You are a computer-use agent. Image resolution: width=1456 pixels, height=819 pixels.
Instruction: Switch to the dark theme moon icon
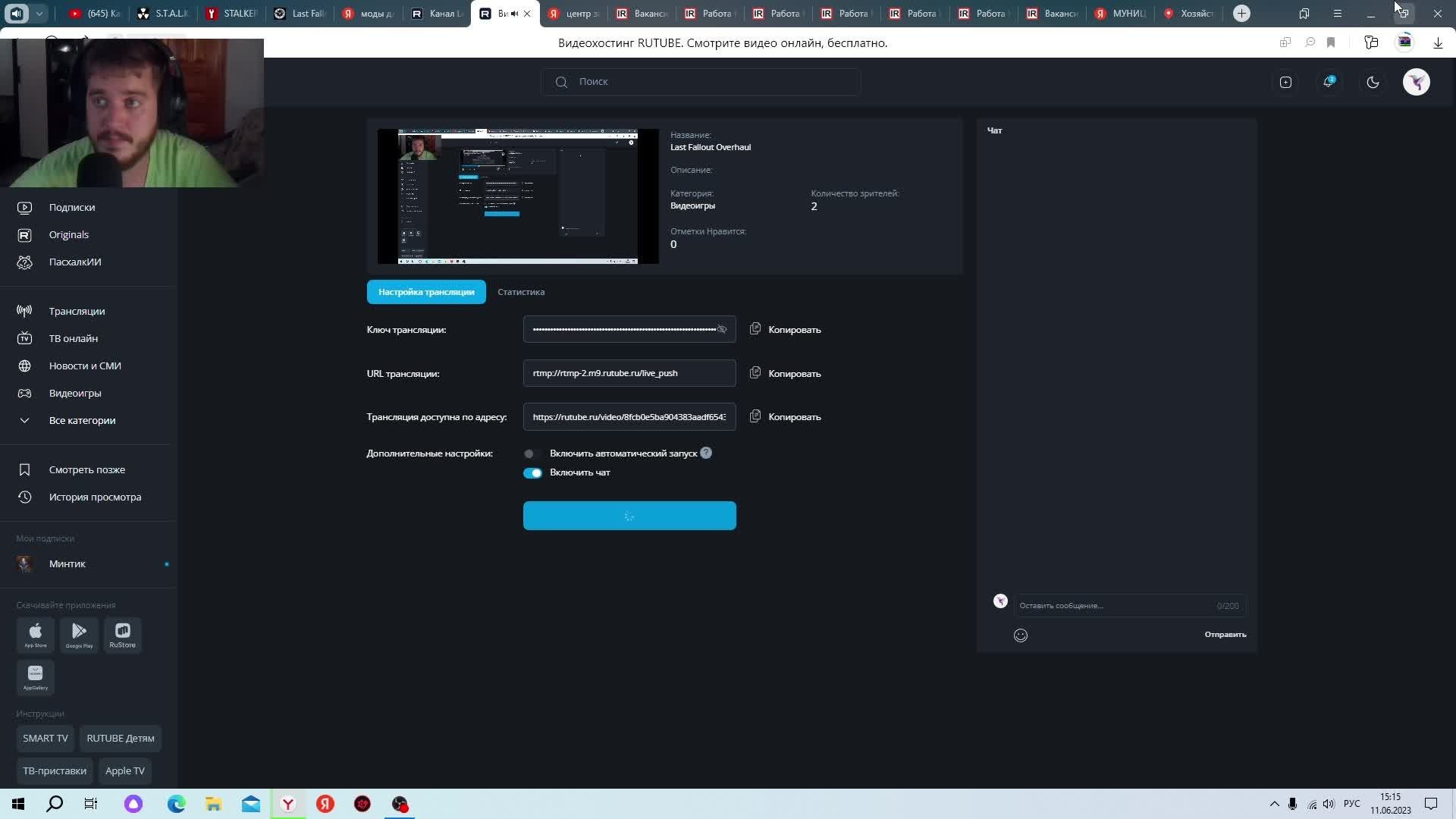tap(1373, 82)
